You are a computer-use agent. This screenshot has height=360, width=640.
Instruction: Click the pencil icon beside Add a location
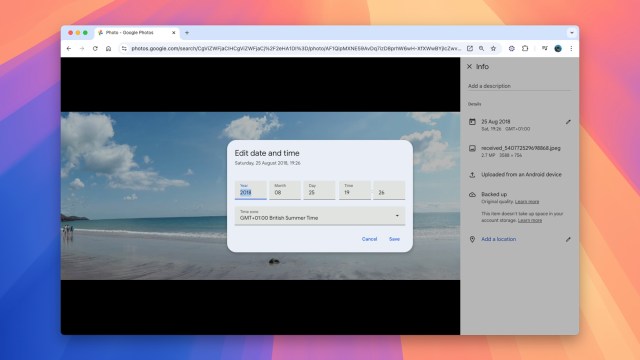[568, 240]
